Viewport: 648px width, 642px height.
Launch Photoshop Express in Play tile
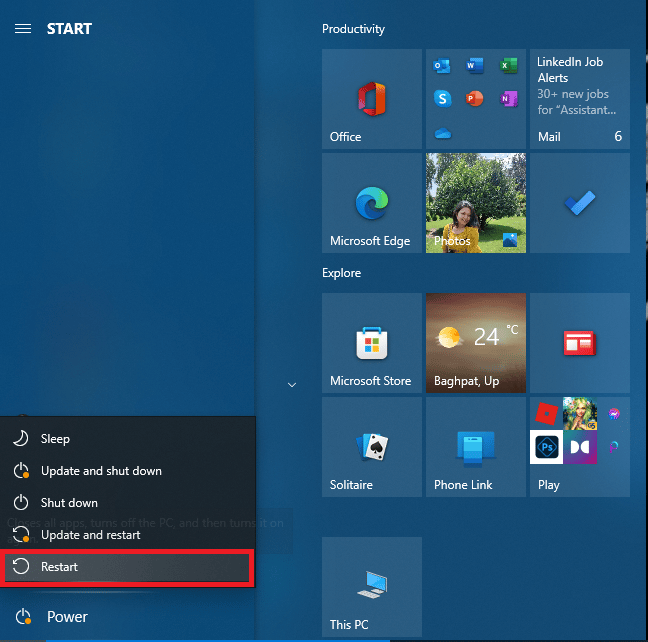tap(546, 447)
